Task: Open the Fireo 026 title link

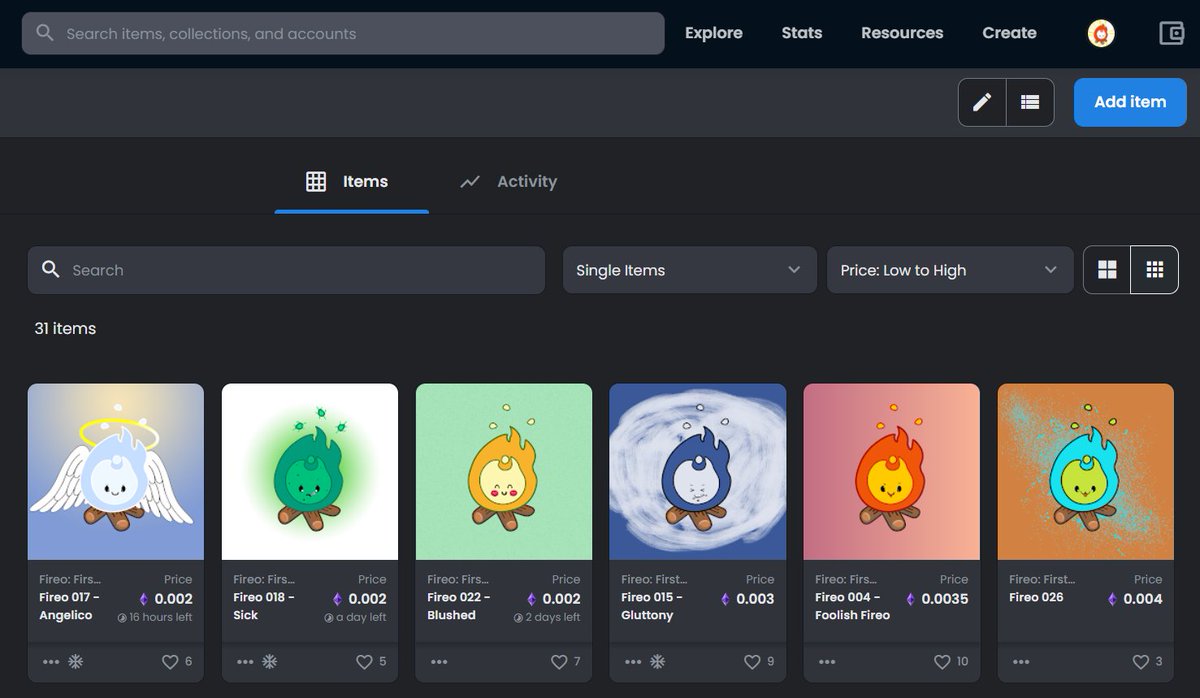Action: coord(1036,597)
